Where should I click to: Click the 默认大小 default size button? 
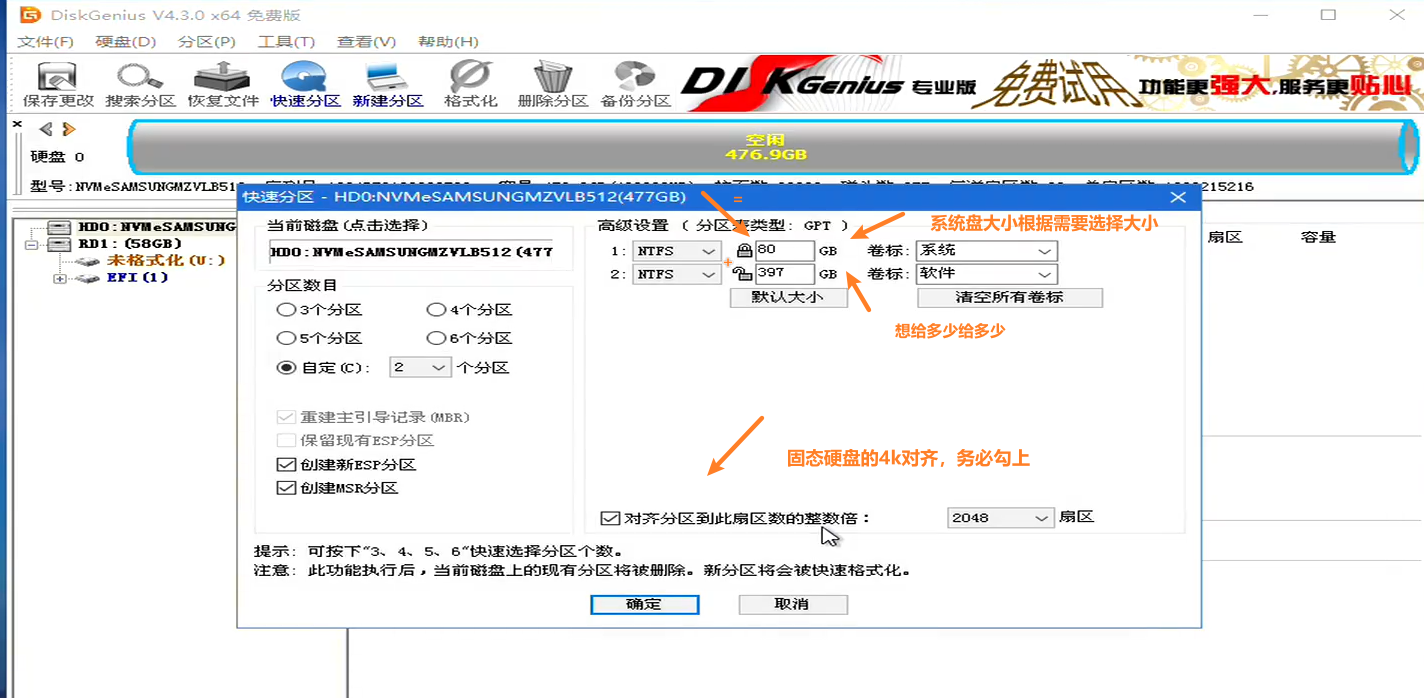[789, 297]
